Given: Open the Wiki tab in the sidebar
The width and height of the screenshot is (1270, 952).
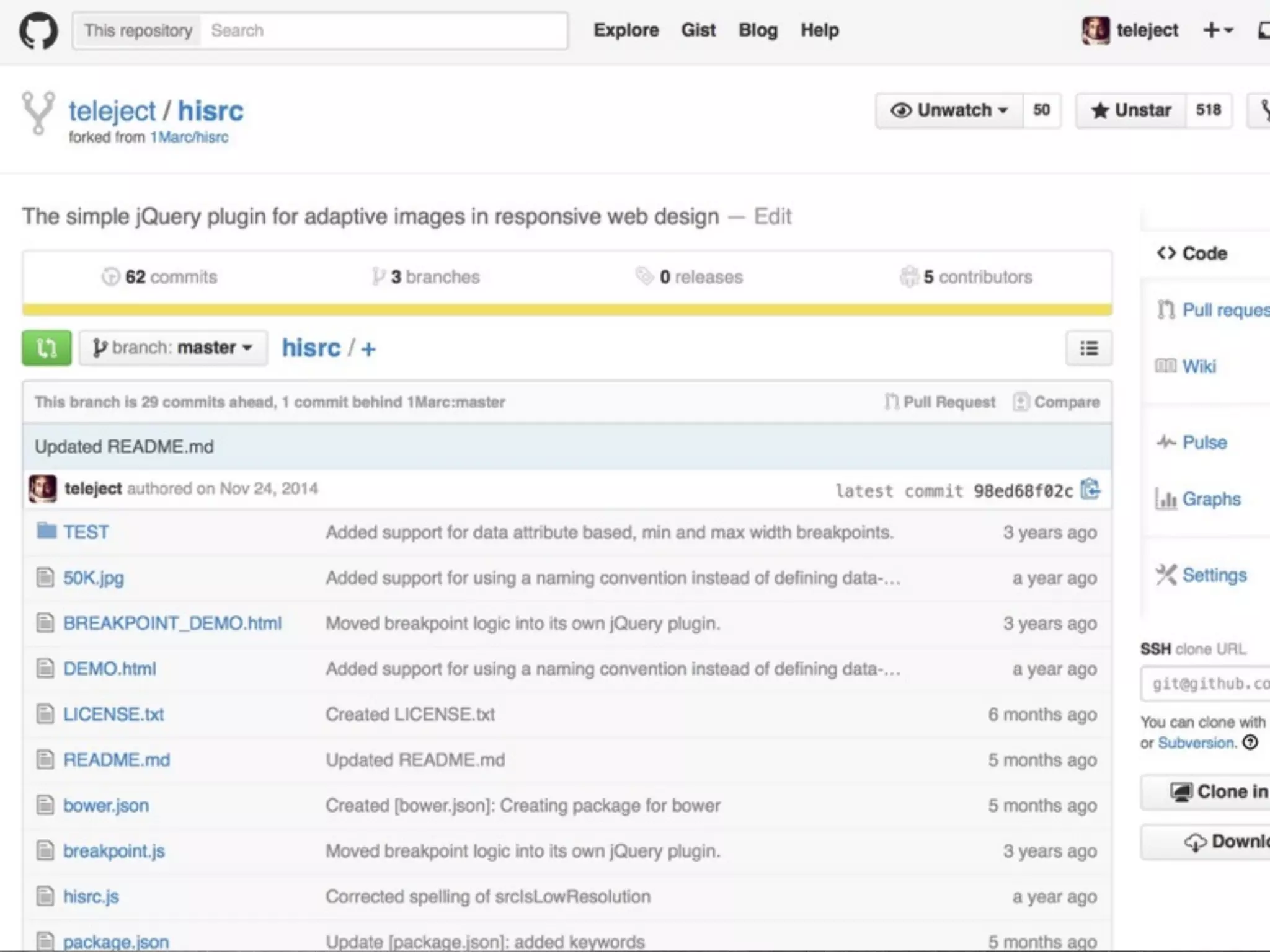Looking at the screenshot, I should coord(1198,366).
